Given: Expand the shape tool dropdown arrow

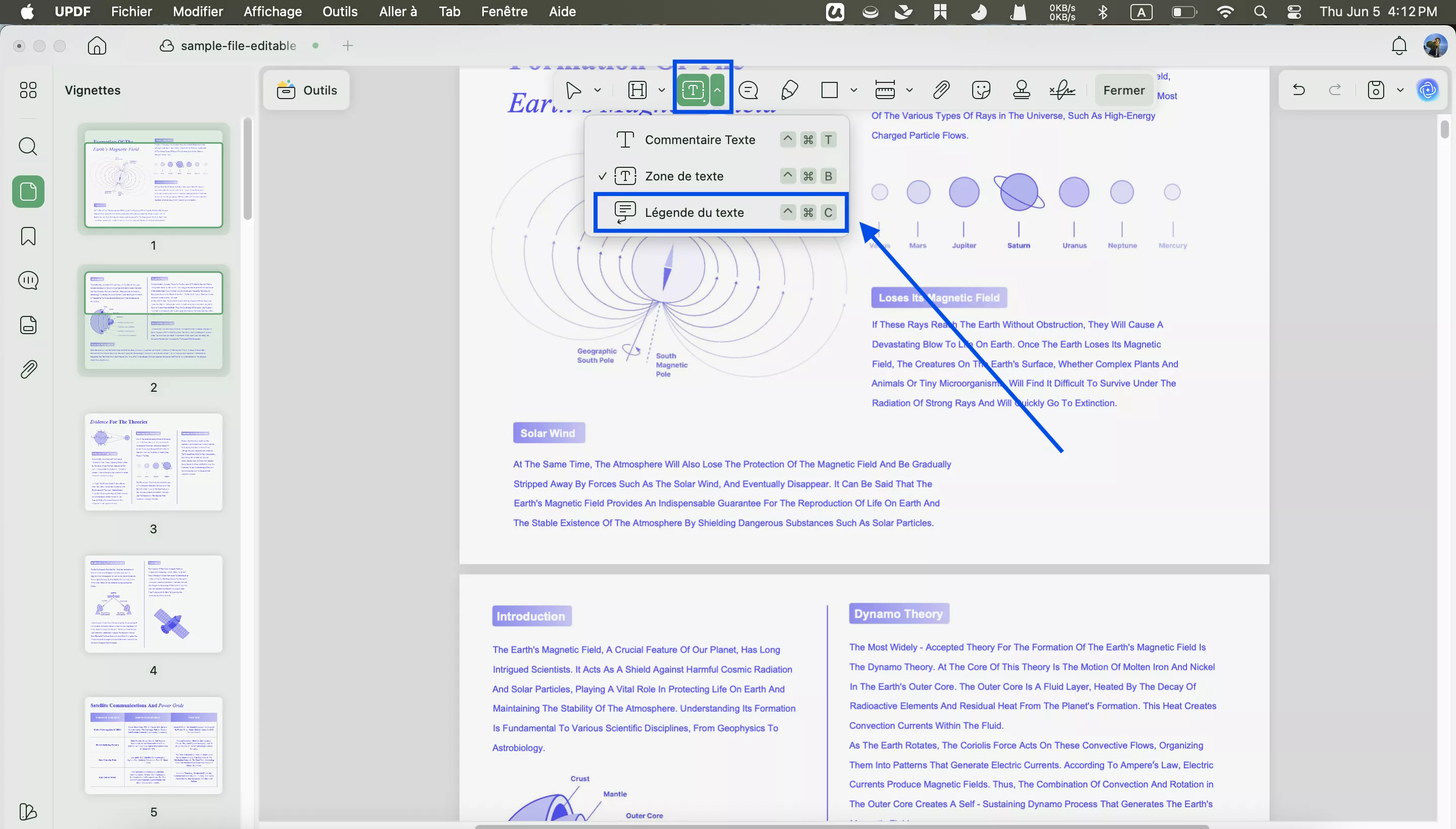Looking at the screenshot, I should (853, 90).
